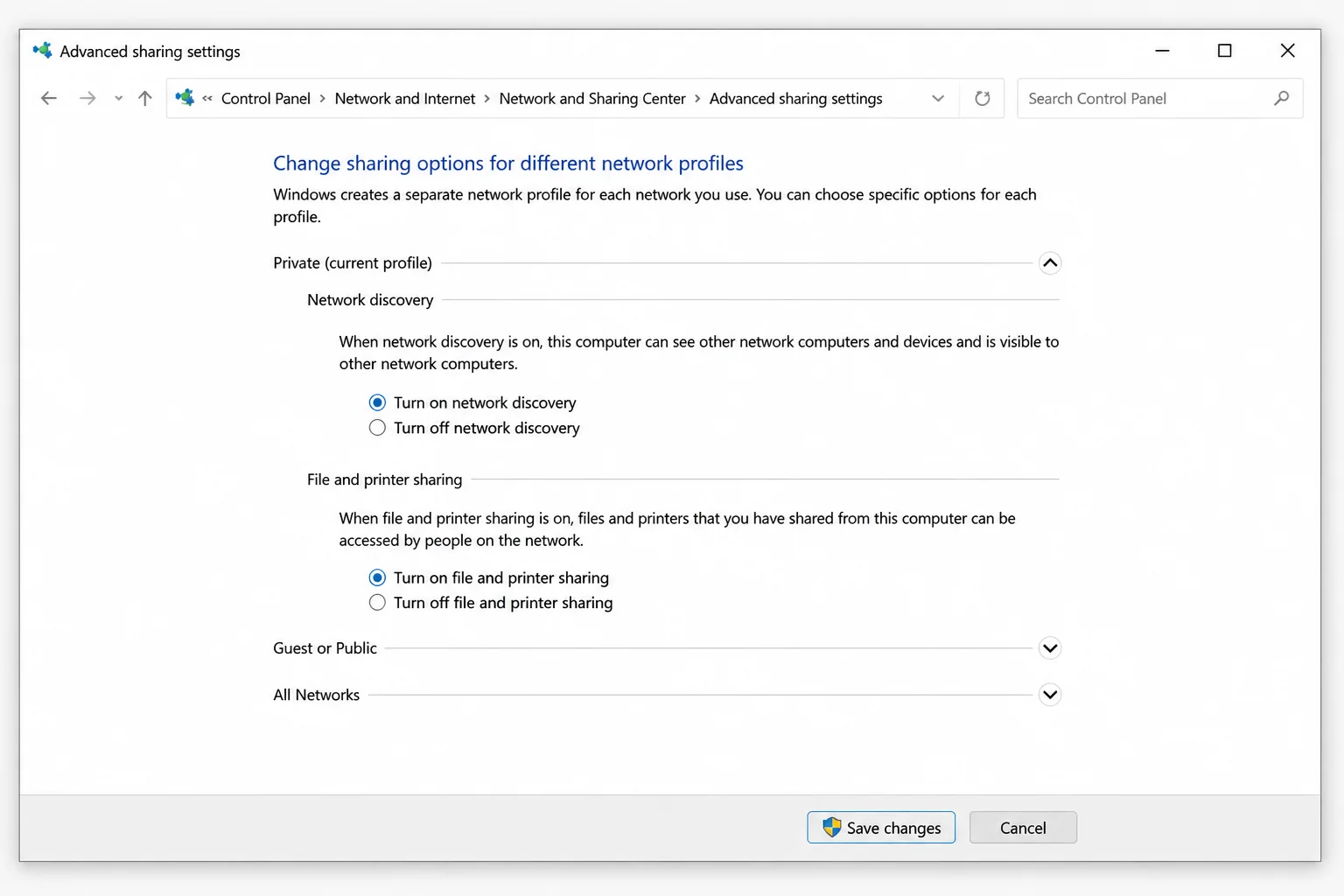
Task: Open recent locations small down arrow
Action: [x=118, y=99]
